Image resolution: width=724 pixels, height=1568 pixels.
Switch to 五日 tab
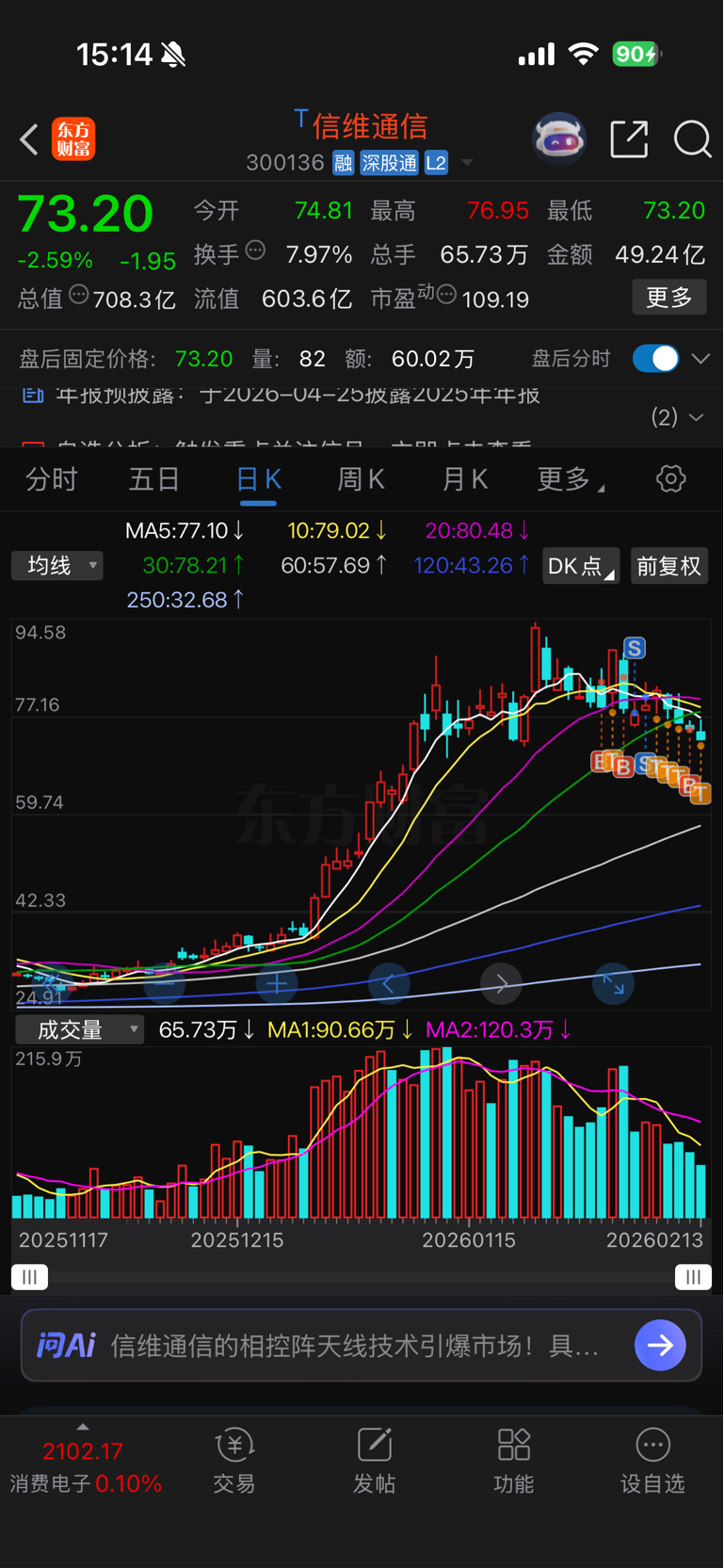pyautogui.click(x=154, y=479)
